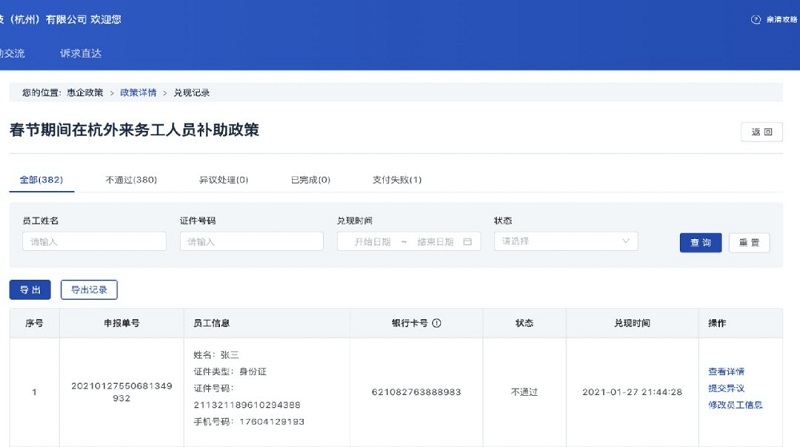
Task: Click the help icon in the header
Action: pyautogui.click(x=756, y=19)
